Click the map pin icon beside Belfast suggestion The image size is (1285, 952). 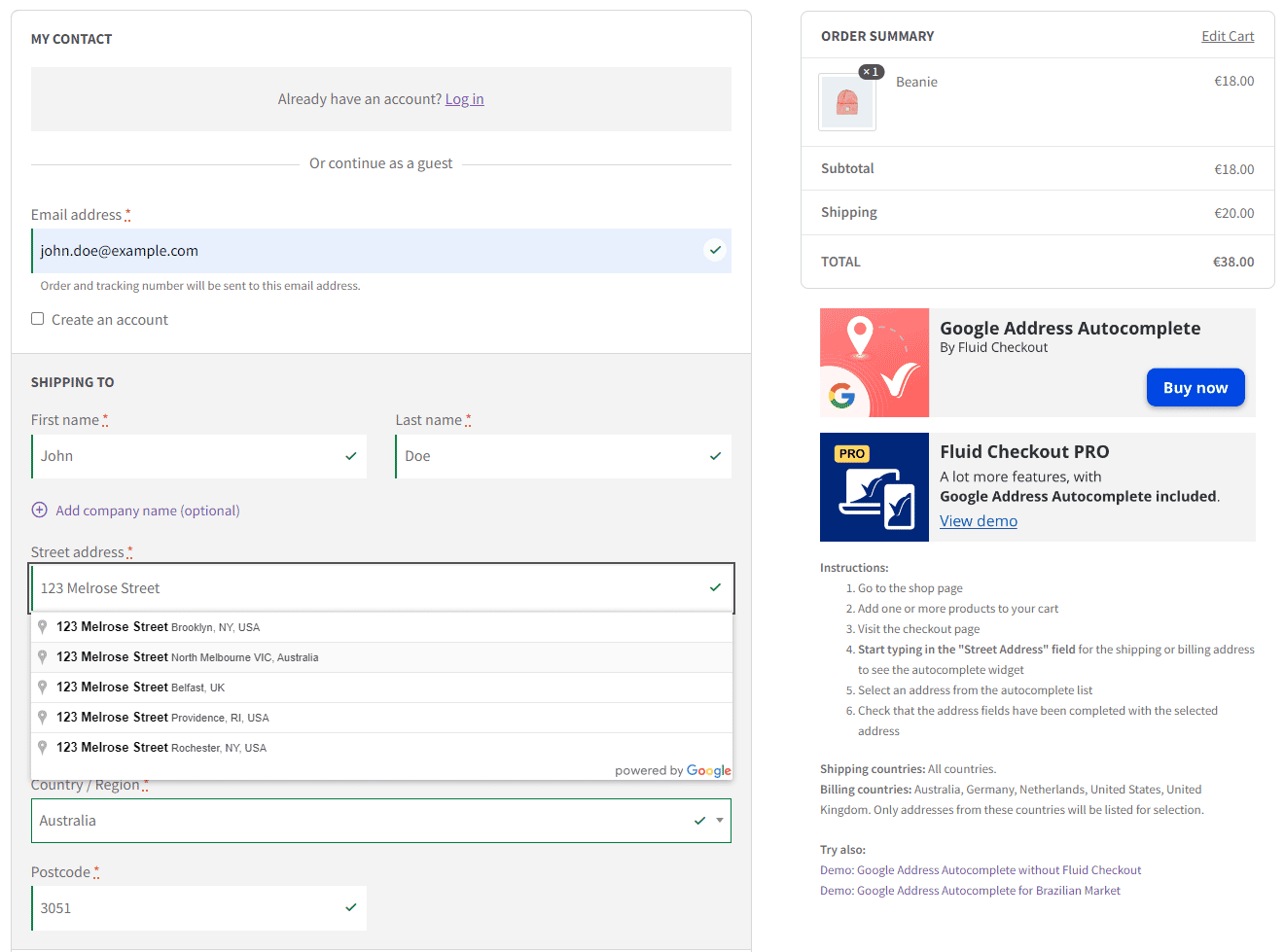(x=42, y=688)
